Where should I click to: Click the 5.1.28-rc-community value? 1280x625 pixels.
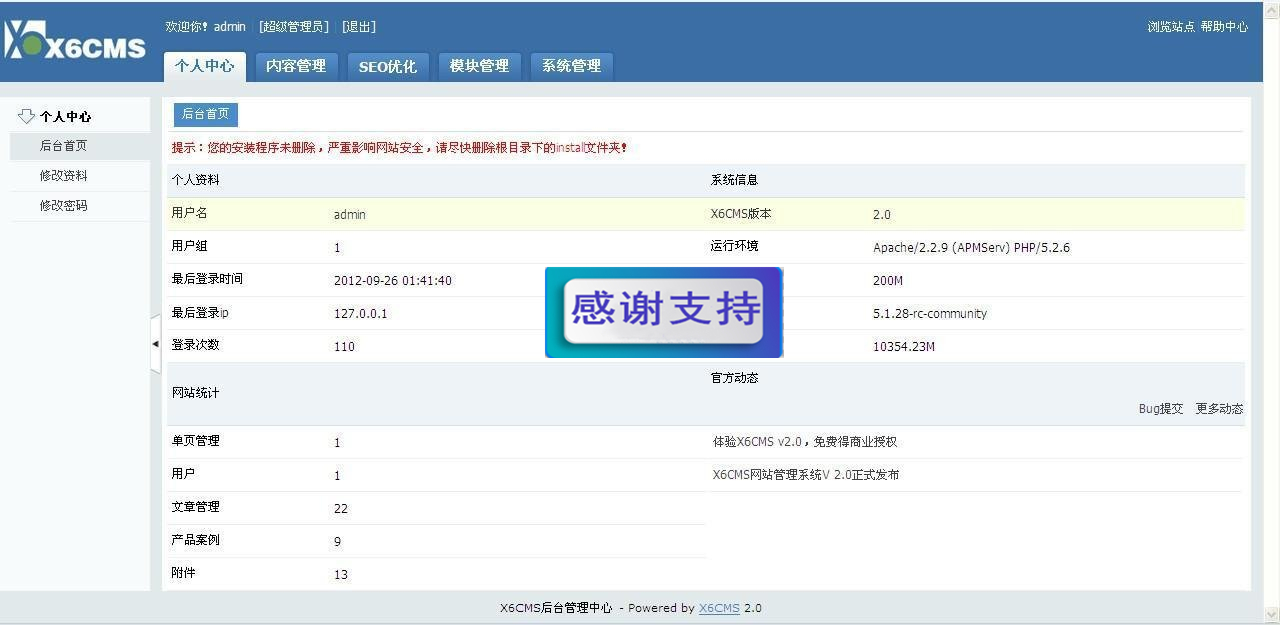pos(930,314)
